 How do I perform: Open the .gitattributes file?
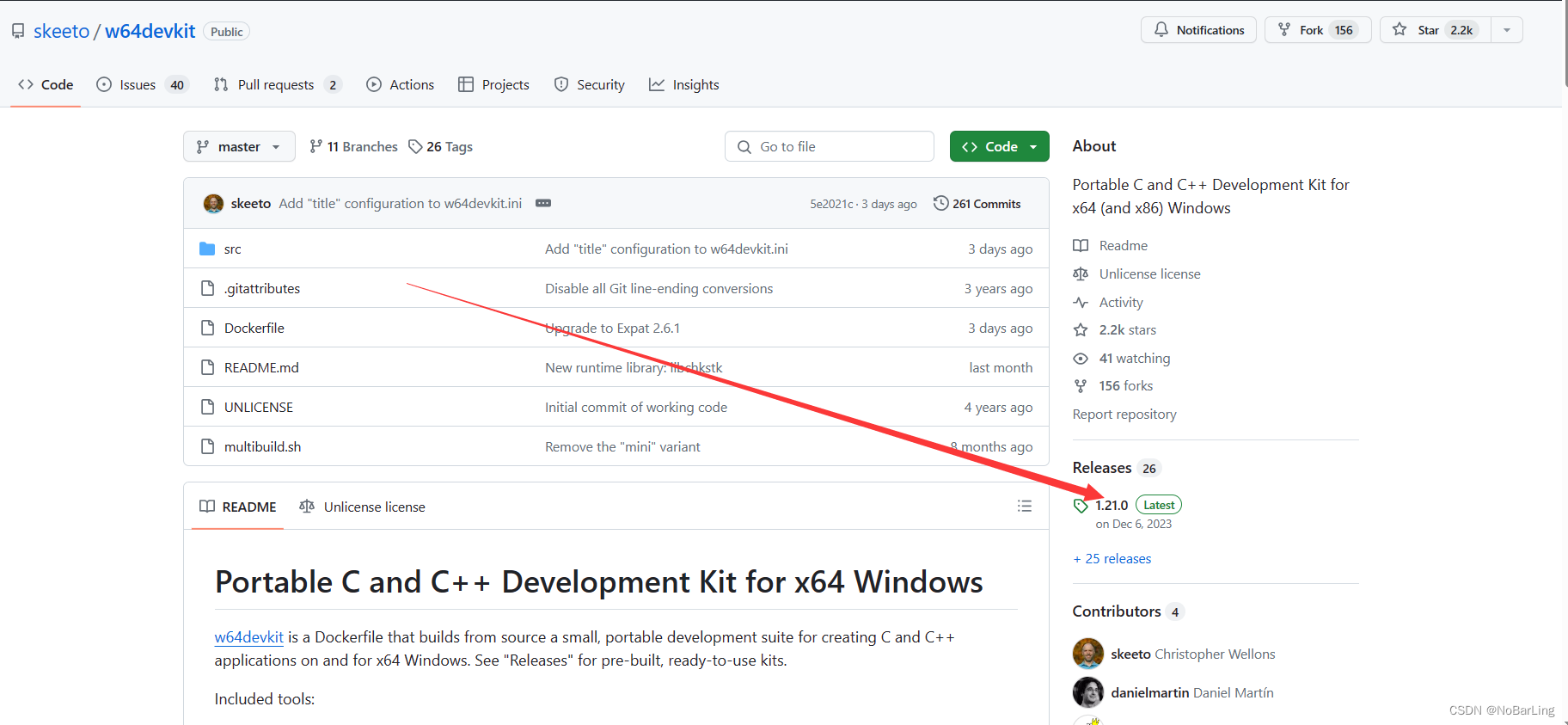point(262,288)
